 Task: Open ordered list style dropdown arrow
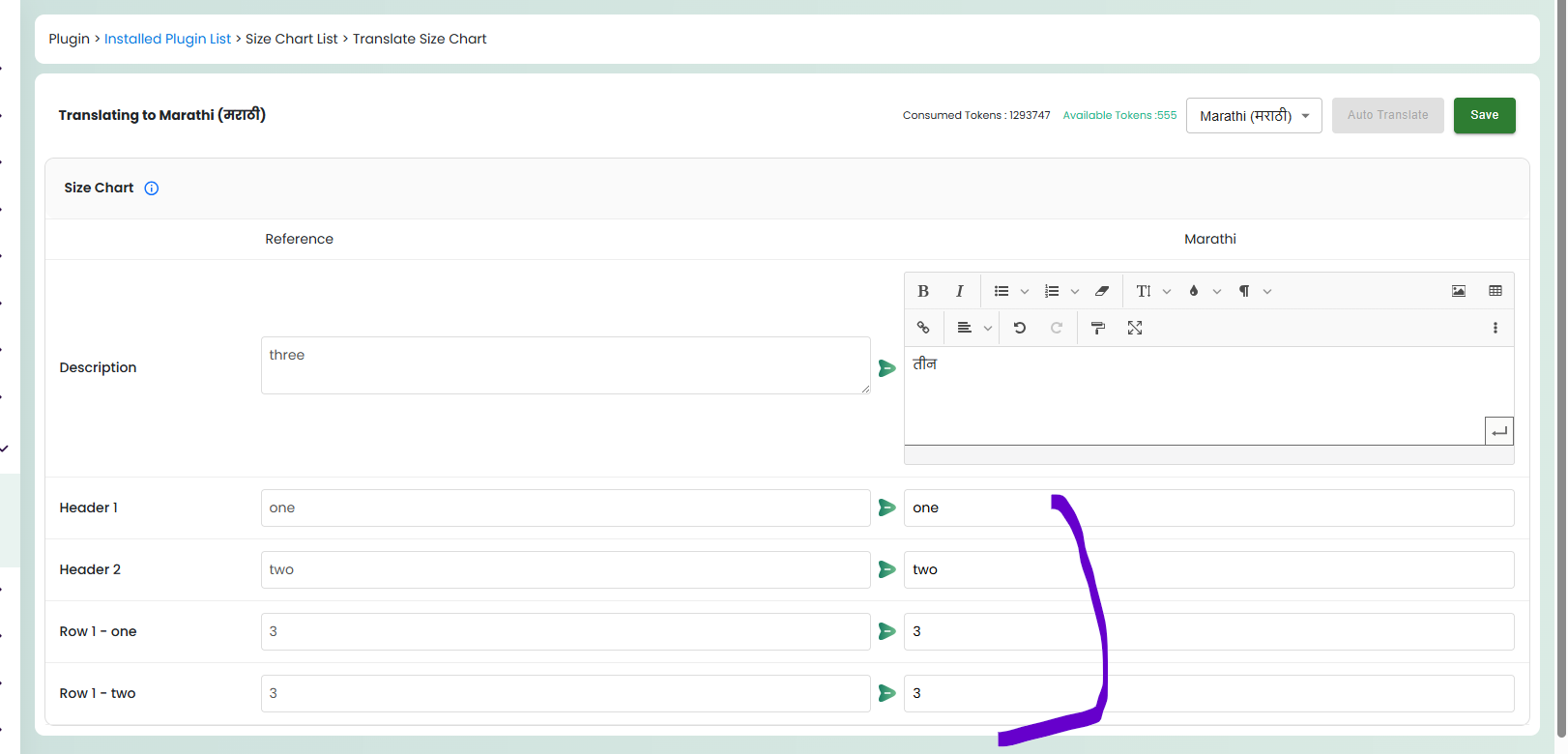point(1075,291)
